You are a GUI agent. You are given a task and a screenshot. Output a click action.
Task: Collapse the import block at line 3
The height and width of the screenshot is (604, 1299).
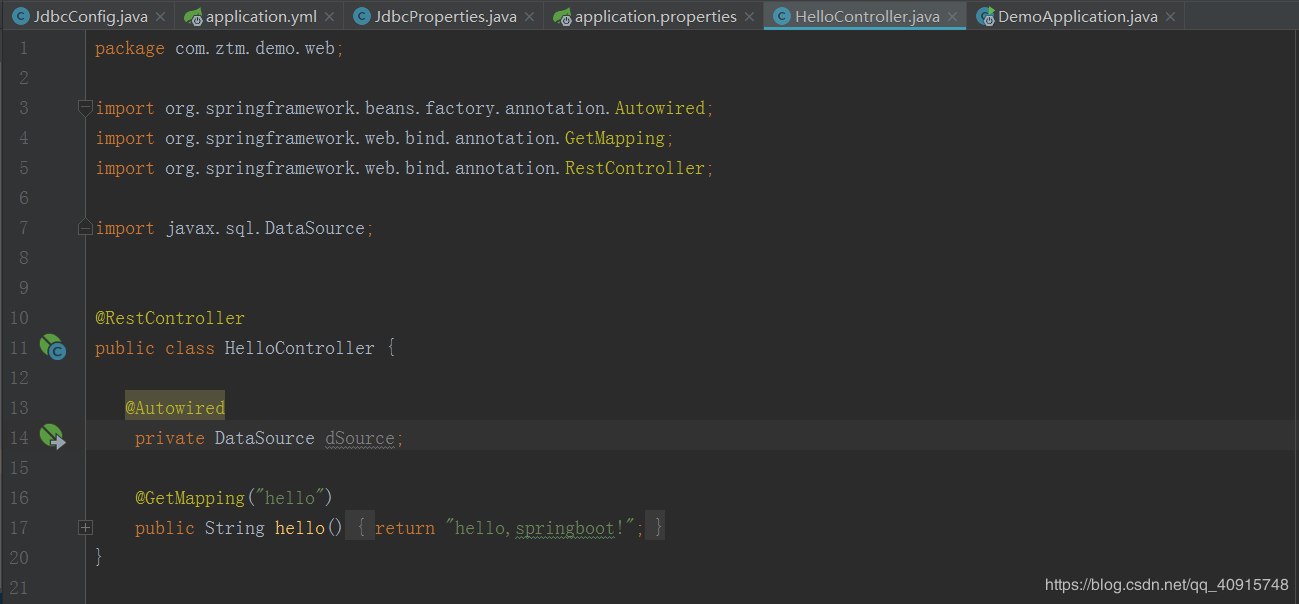point(86,108)
